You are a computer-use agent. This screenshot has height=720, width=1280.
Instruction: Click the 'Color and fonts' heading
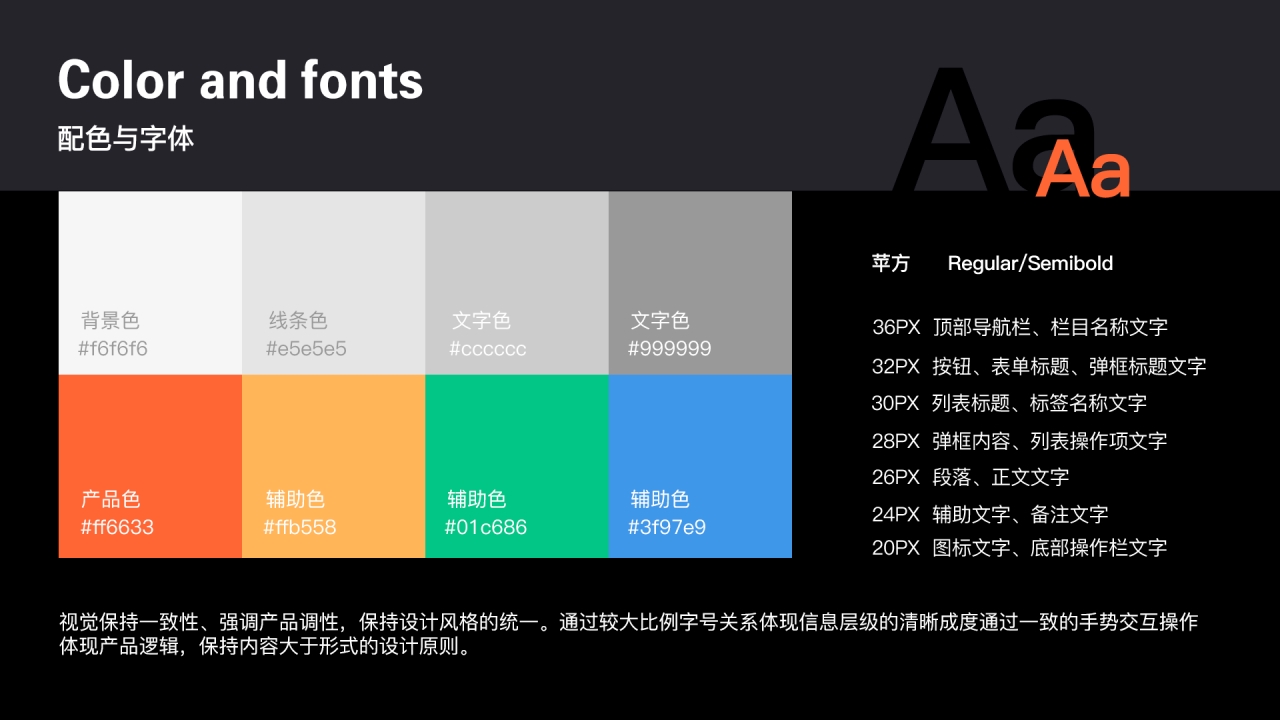(x=240, y=80)
